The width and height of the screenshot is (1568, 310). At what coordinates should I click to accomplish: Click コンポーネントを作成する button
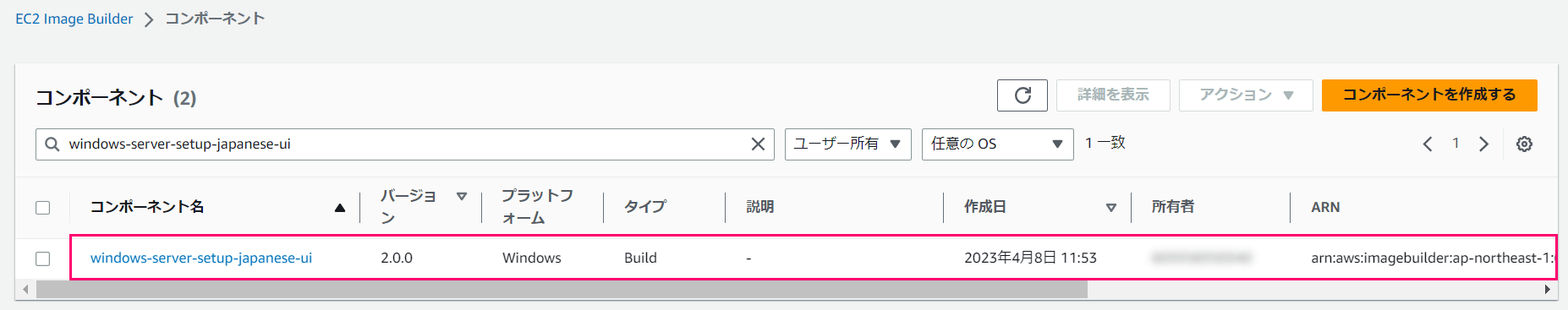(x=1429, y=95)
